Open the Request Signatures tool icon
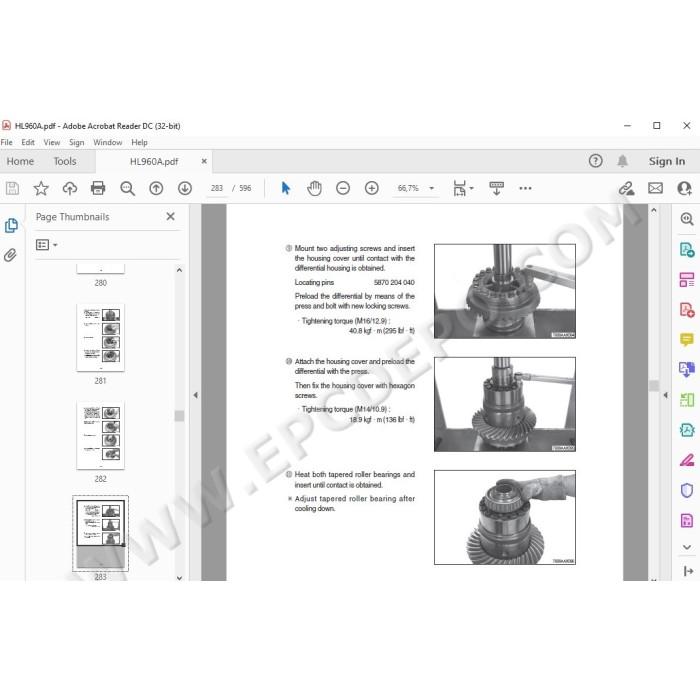Viewport: 700px width, 700px height. click(687, 430)
